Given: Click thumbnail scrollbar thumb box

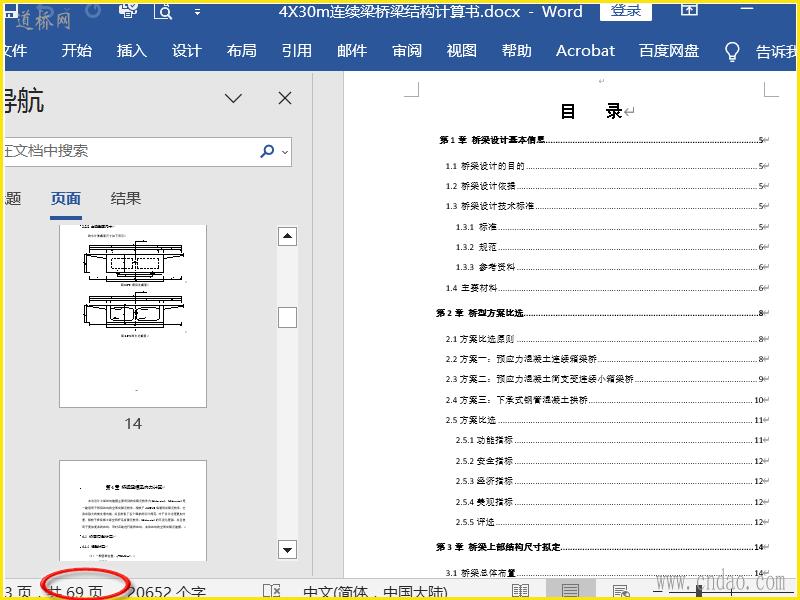Looking at the screenshot, I should (x=287, y=317).
